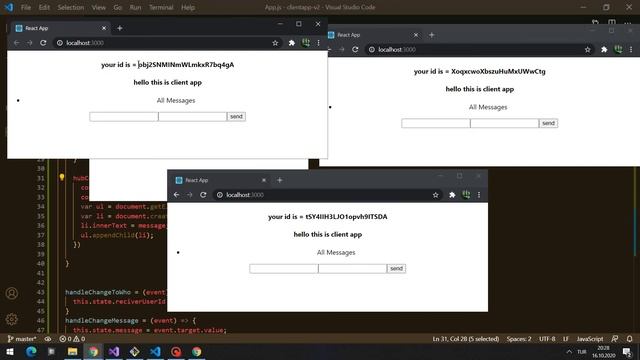This screenshot has width=640, height=360.
Task: Open File Explorer from taskbar
Action: coord(73,351)
